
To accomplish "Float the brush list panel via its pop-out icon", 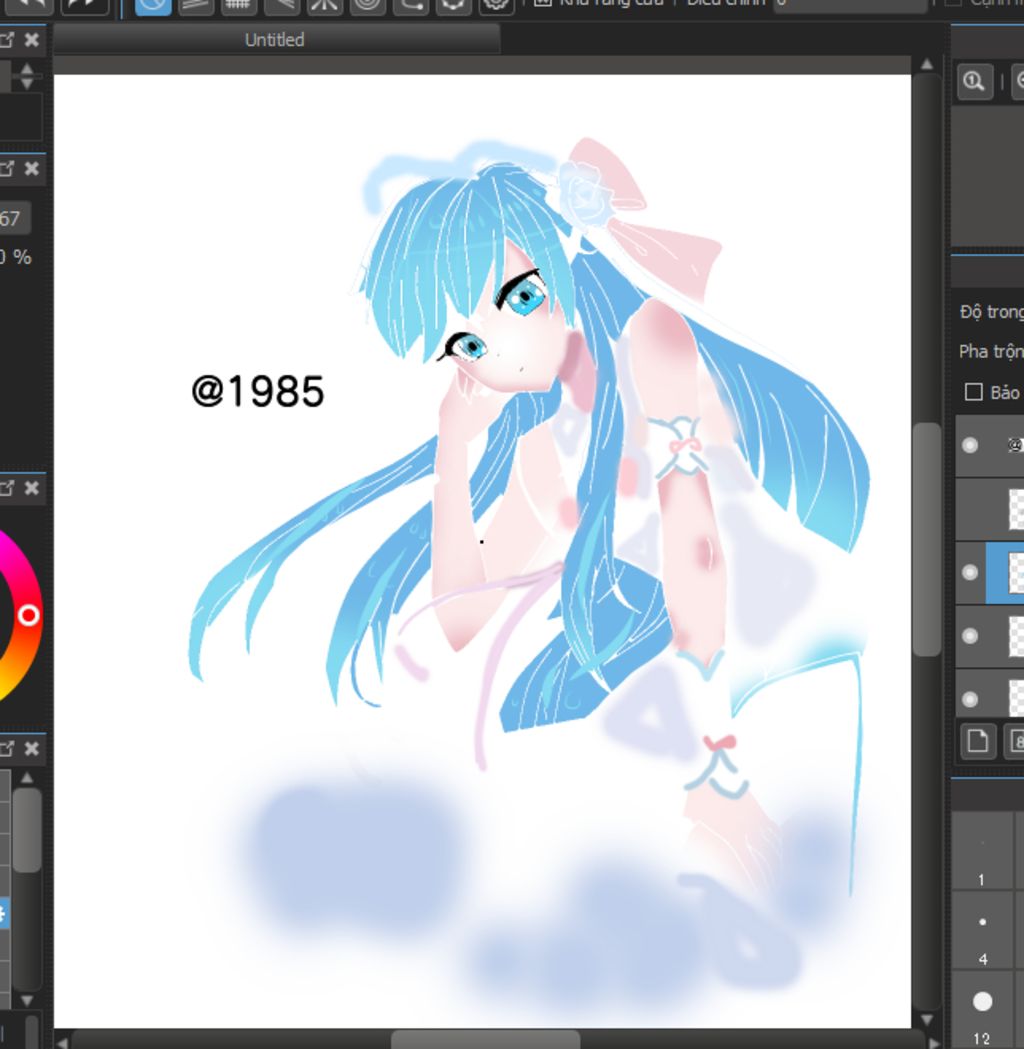I will [x=7, y=749].
